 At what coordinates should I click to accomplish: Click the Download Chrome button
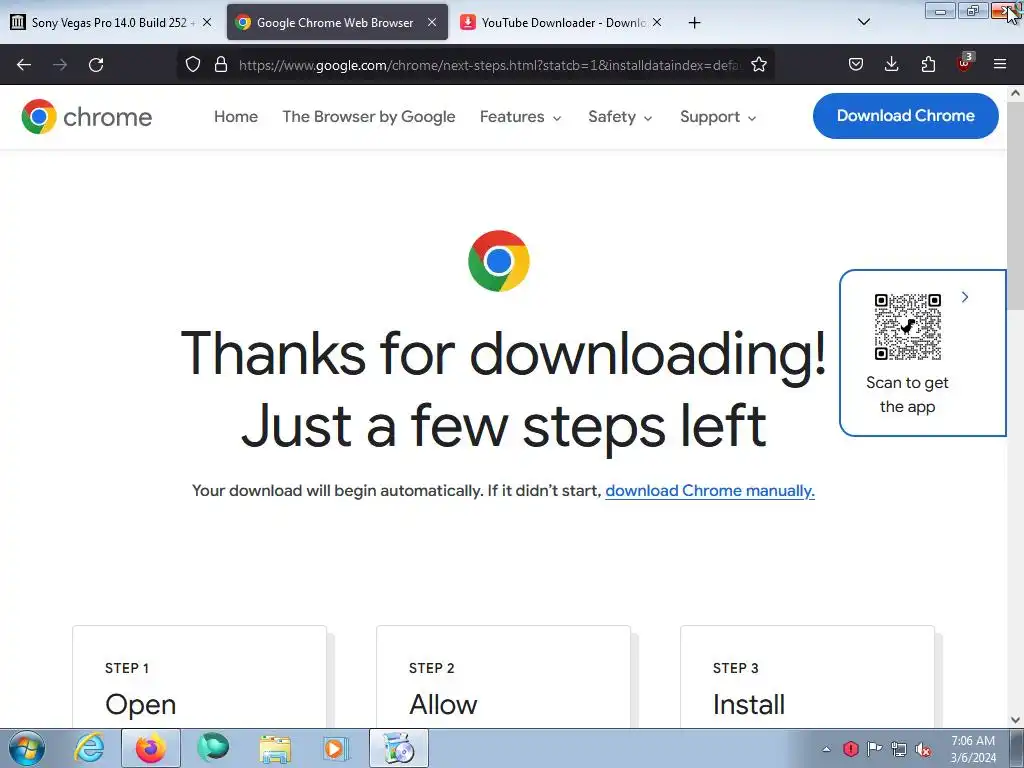(x=905, y=116)
